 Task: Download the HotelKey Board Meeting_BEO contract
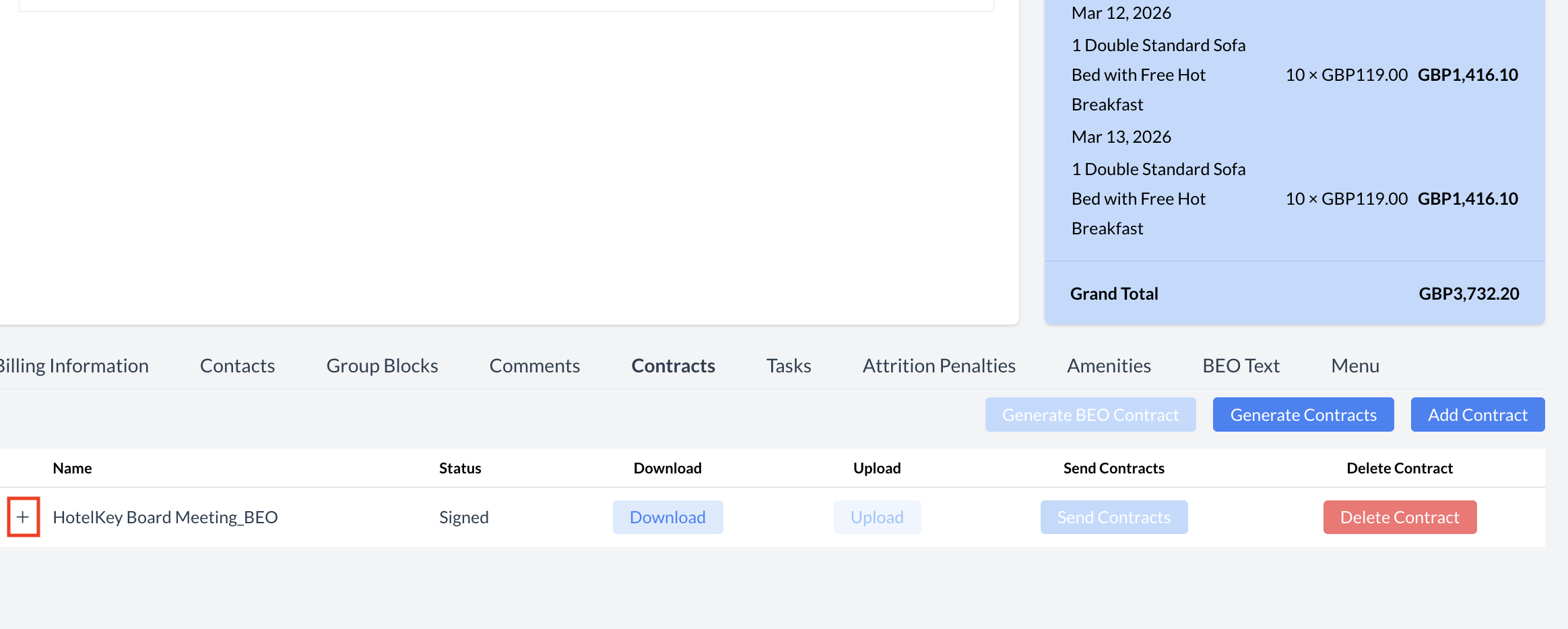point(667,517)
